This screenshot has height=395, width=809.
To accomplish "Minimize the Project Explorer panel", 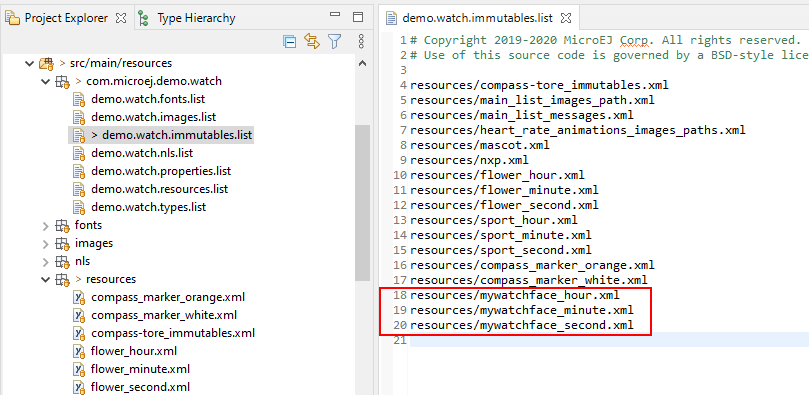I will pos(335,15).
